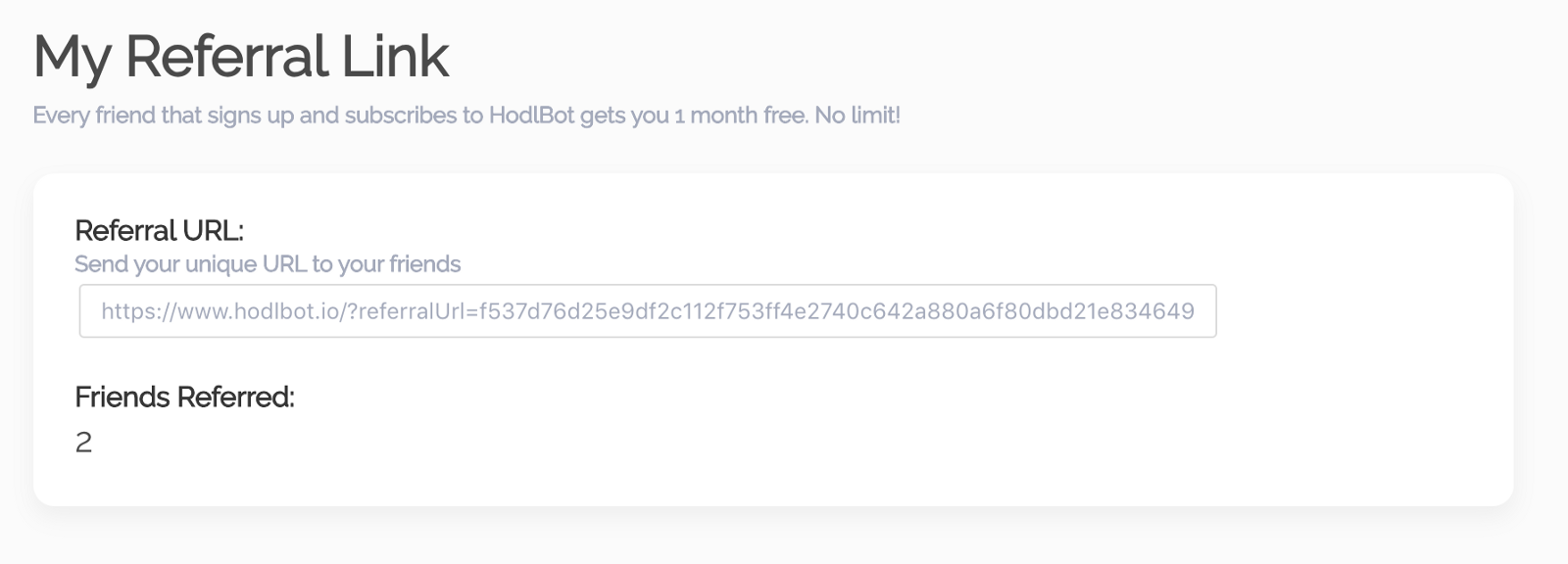This screenshot has width=1568, height=564.
Task: Click the word "Referral" in the heading
Action: pos(225,57)
